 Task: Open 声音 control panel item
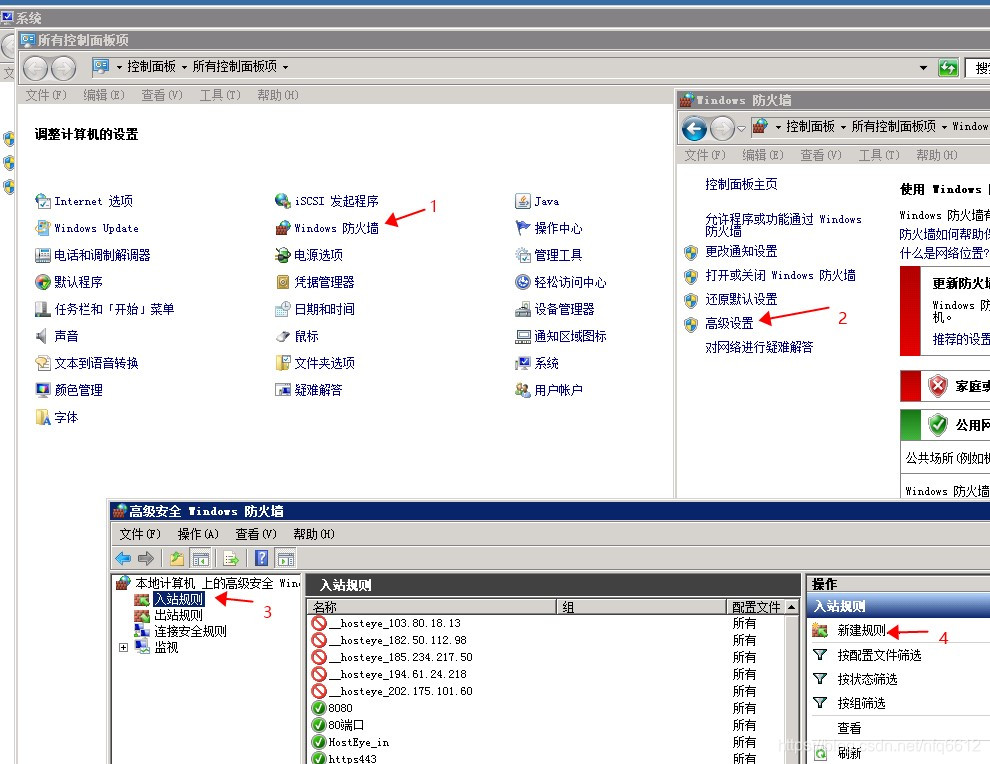click(x=57, y=336)
